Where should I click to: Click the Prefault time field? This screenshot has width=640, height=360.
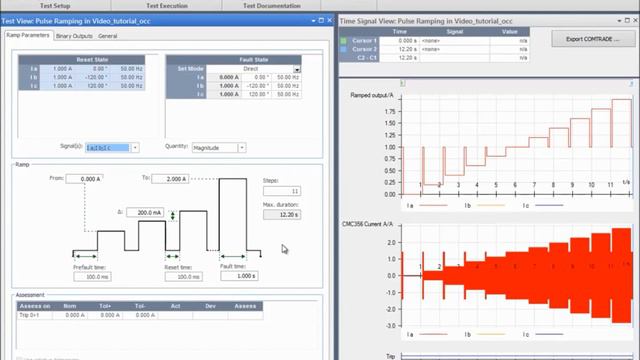coord(92,277)
